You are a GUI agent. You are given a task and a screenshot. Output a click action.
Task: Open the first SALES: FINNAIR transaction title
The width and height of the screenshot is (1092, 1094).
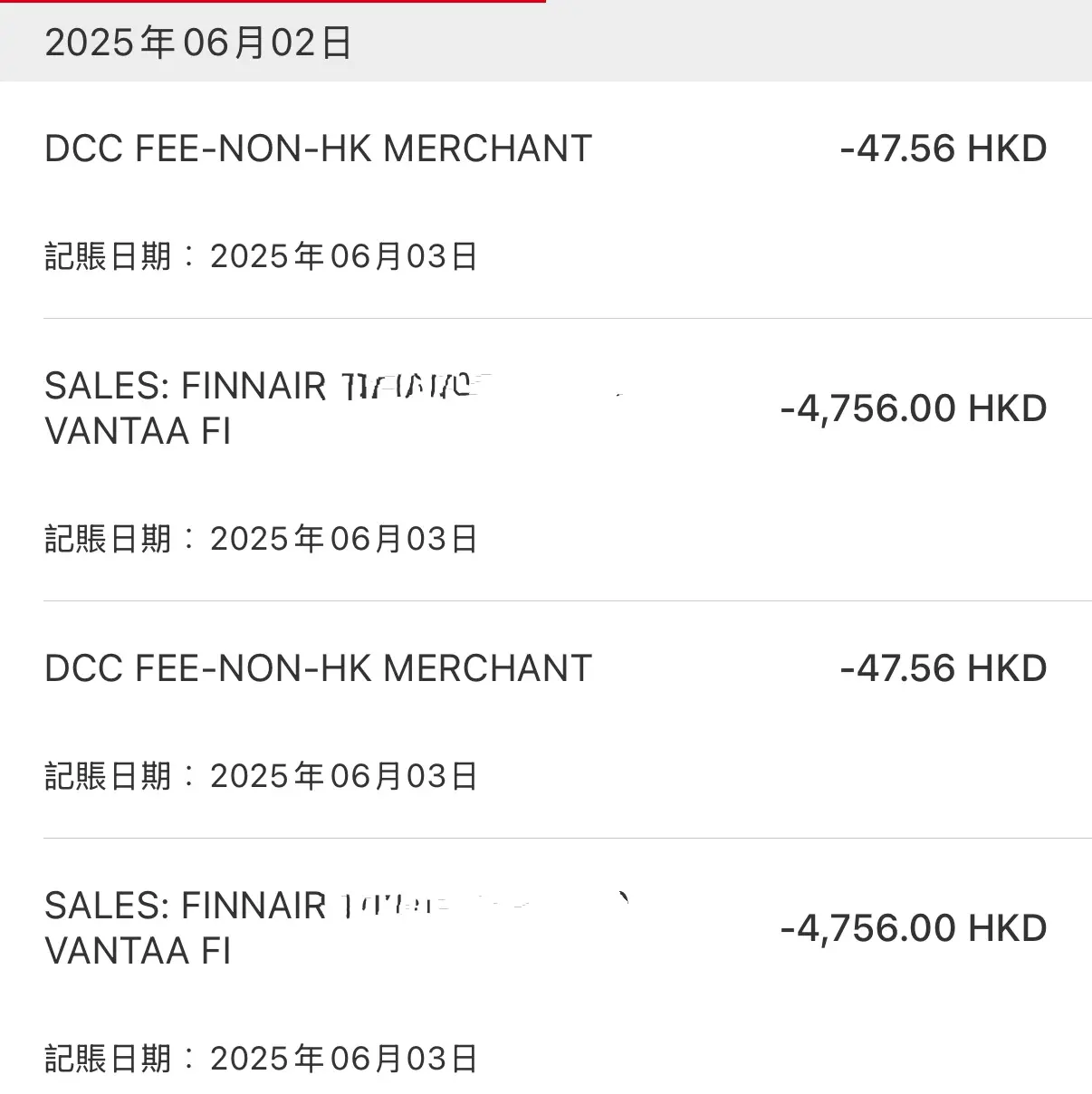tap(186, 387)
